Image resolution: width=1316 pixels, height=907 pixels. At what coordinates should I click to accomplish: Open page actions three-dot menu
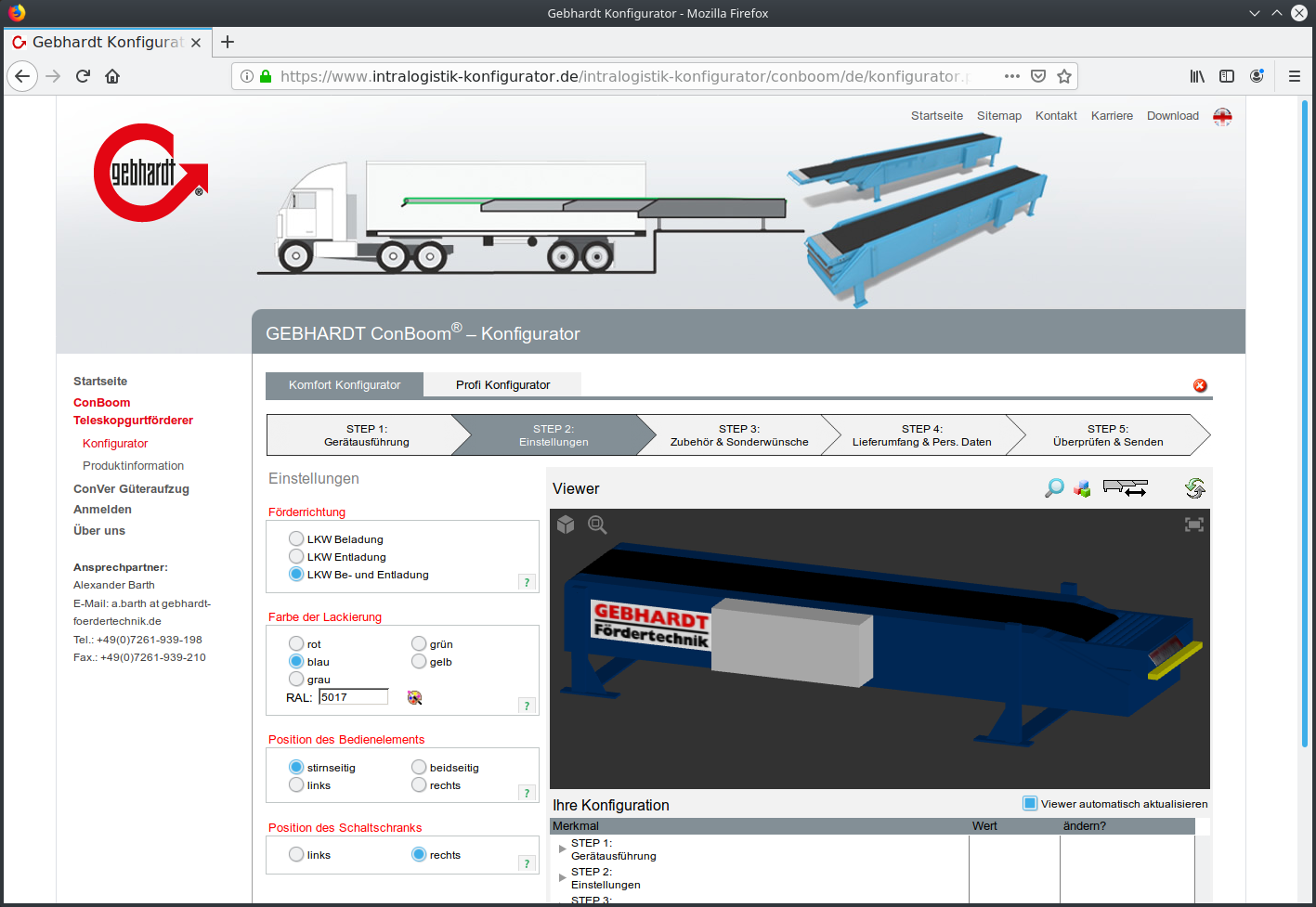point(1012,76)
